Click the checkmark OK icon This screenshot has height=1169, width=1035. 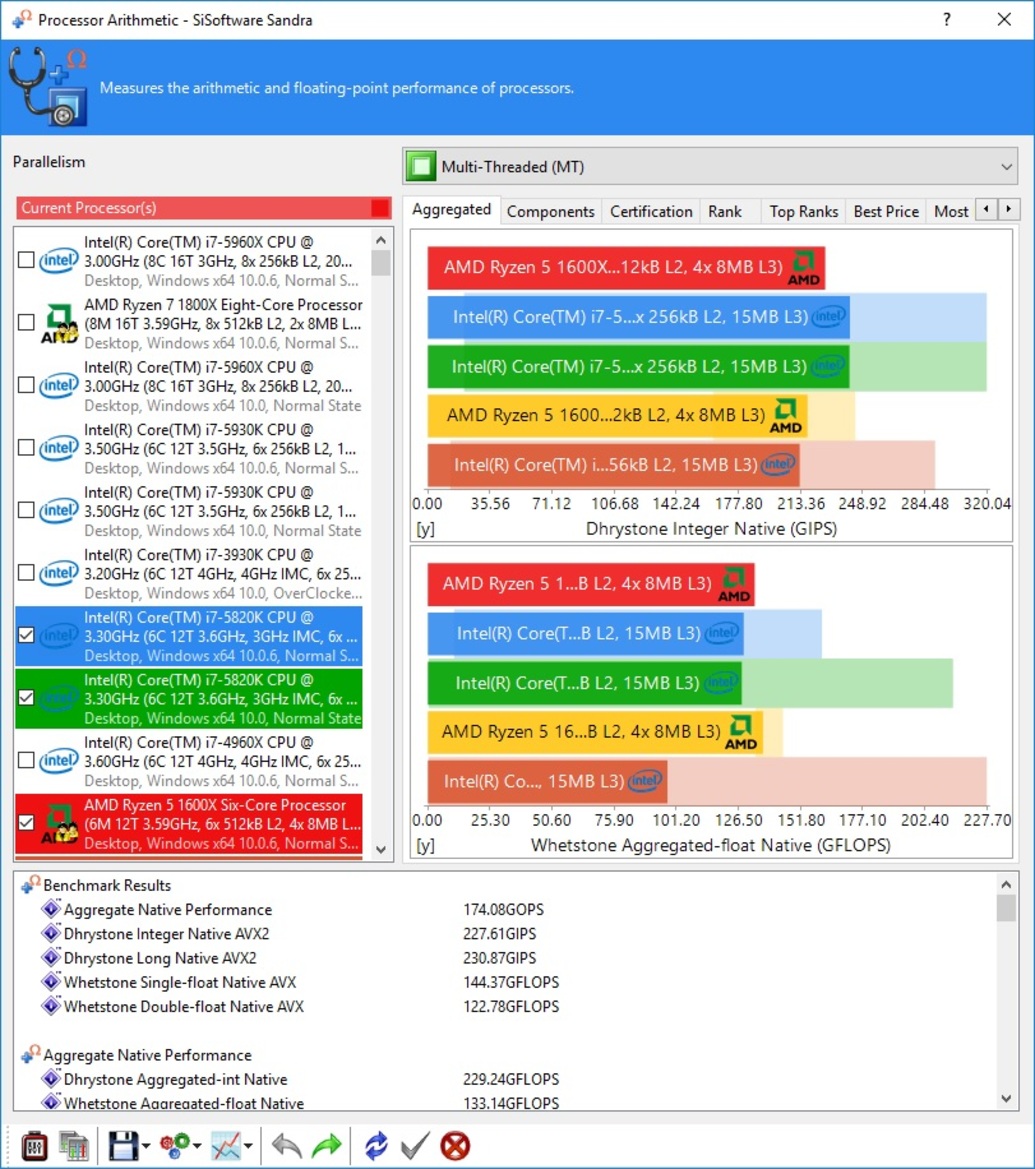tap(415, 1146)
